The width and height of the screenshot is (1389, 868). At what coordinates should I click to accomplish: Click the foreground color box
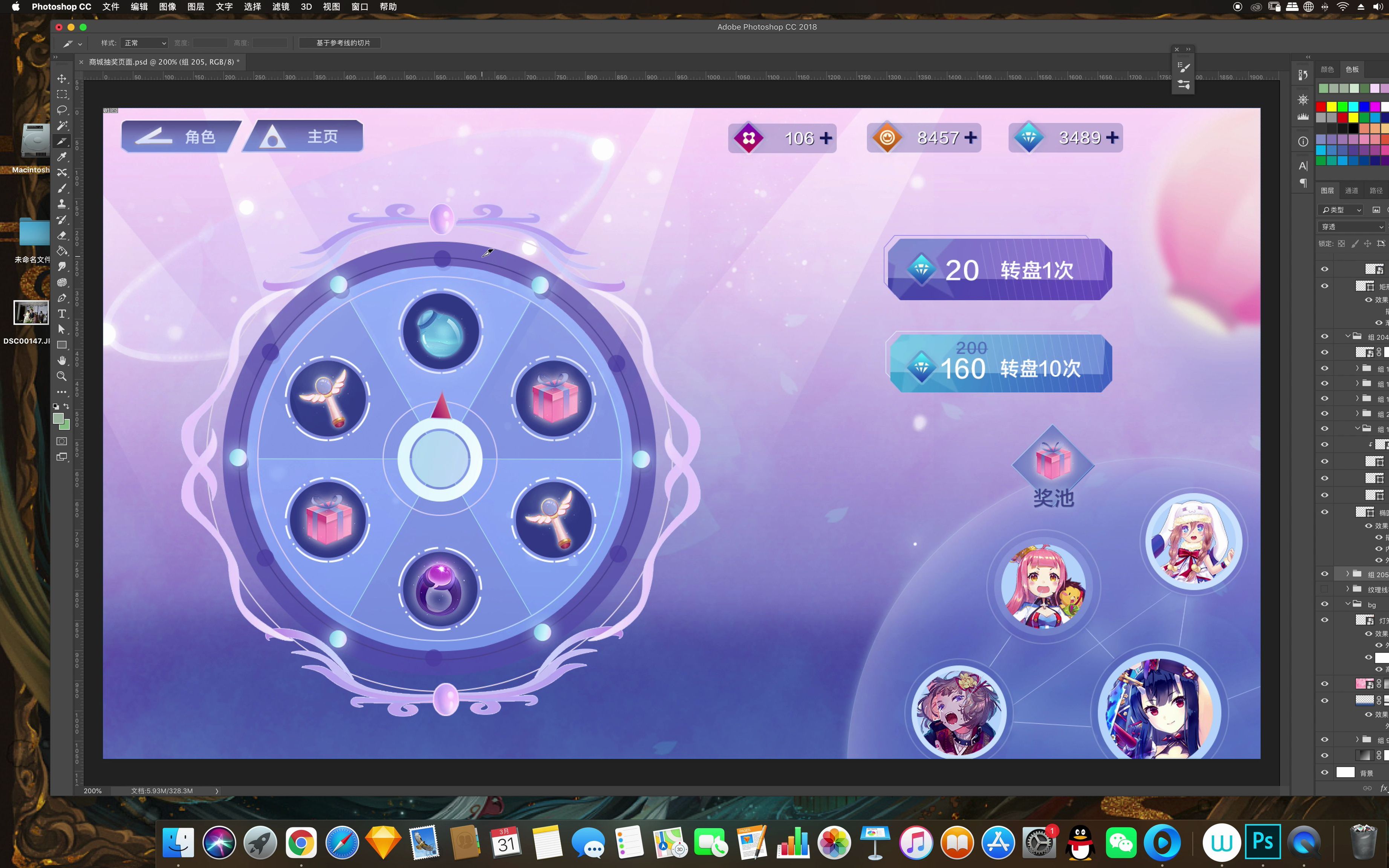pyautogui.click(x=58, y=419)
